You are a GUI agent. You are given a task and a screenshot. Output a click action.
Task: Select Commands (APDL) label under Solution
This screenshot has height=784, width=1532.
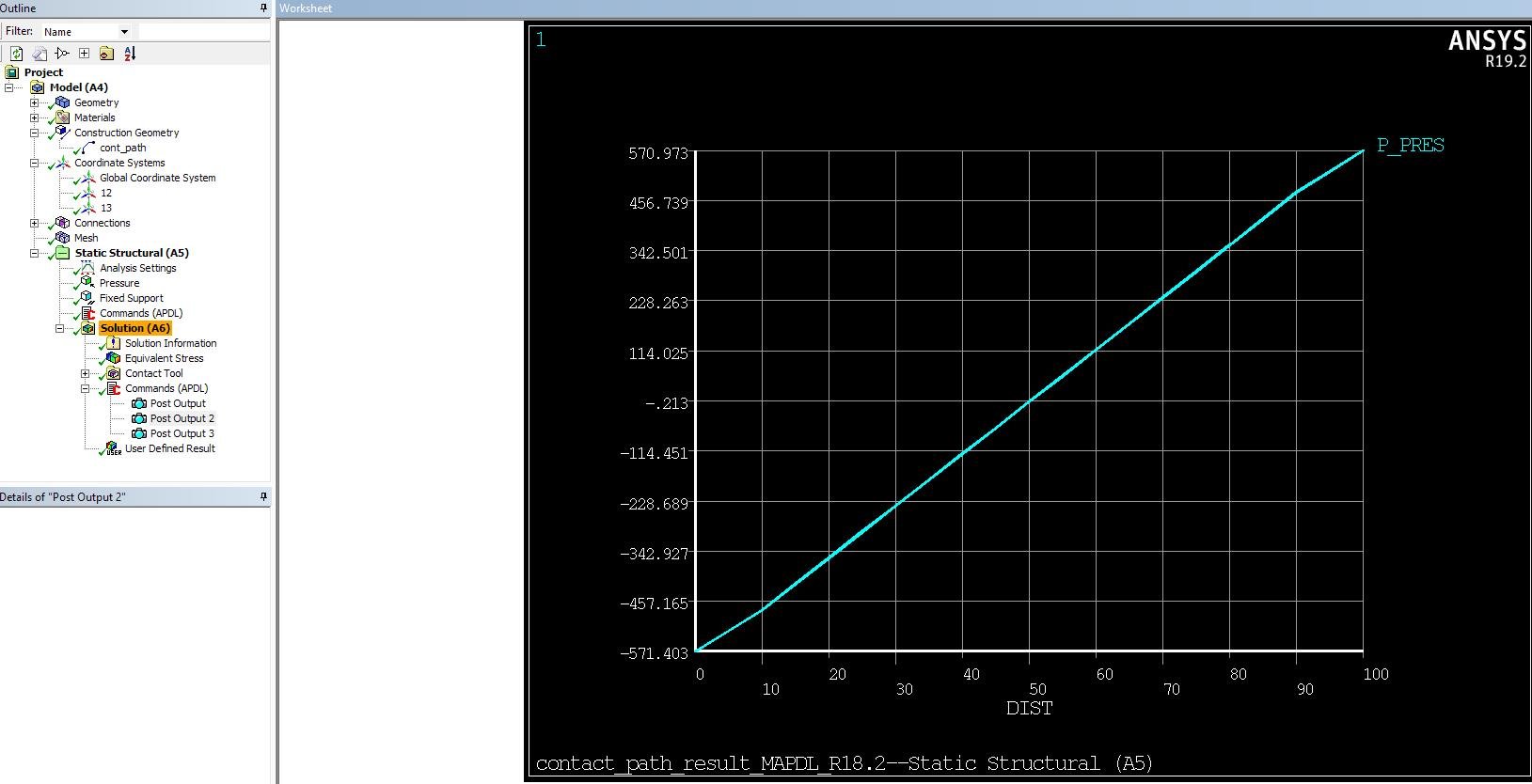166,388
